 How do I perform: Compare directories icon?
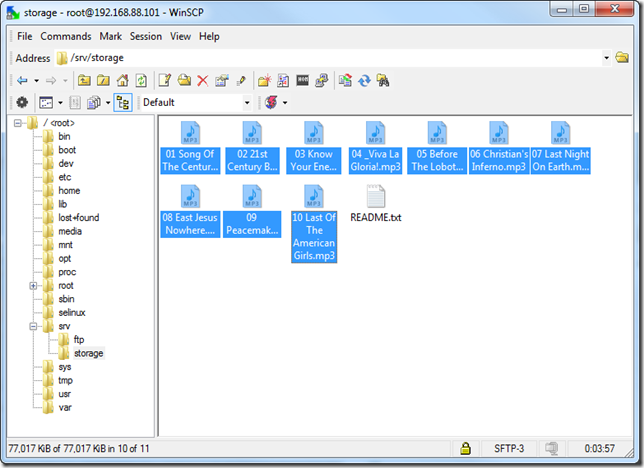point(345,81)
